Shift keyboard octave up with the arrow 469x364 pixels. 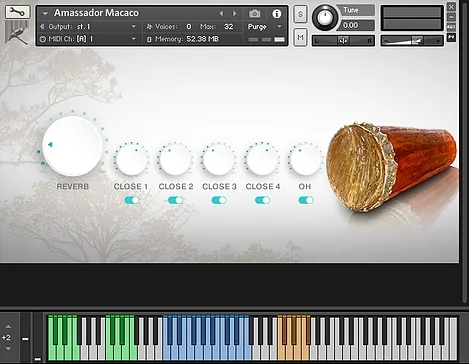8,327
